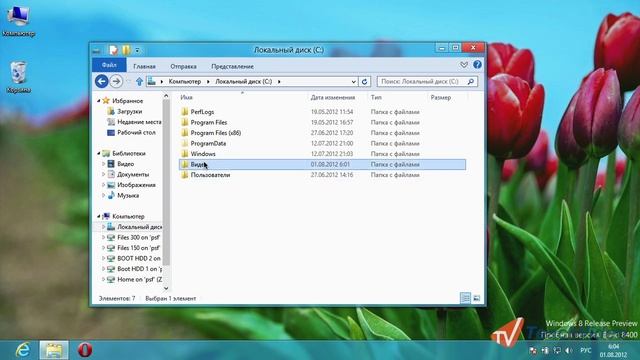Click the 01.08.2012 6:01 date cell
Image resolution: width=640 pixels, height=360 pixels.
click(x=330, y=164)
